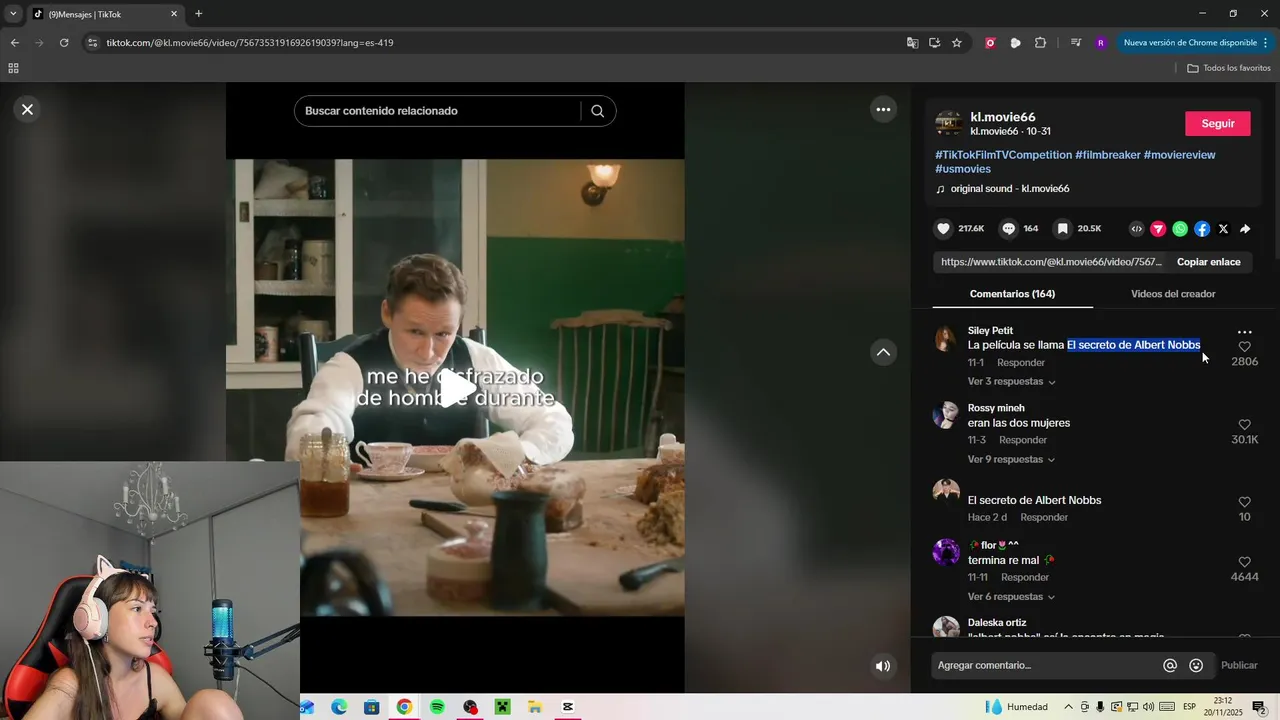Open Chrome apps grid icon
The height and width of the screenshot is (720, 1280).
[x=13, y=68]
